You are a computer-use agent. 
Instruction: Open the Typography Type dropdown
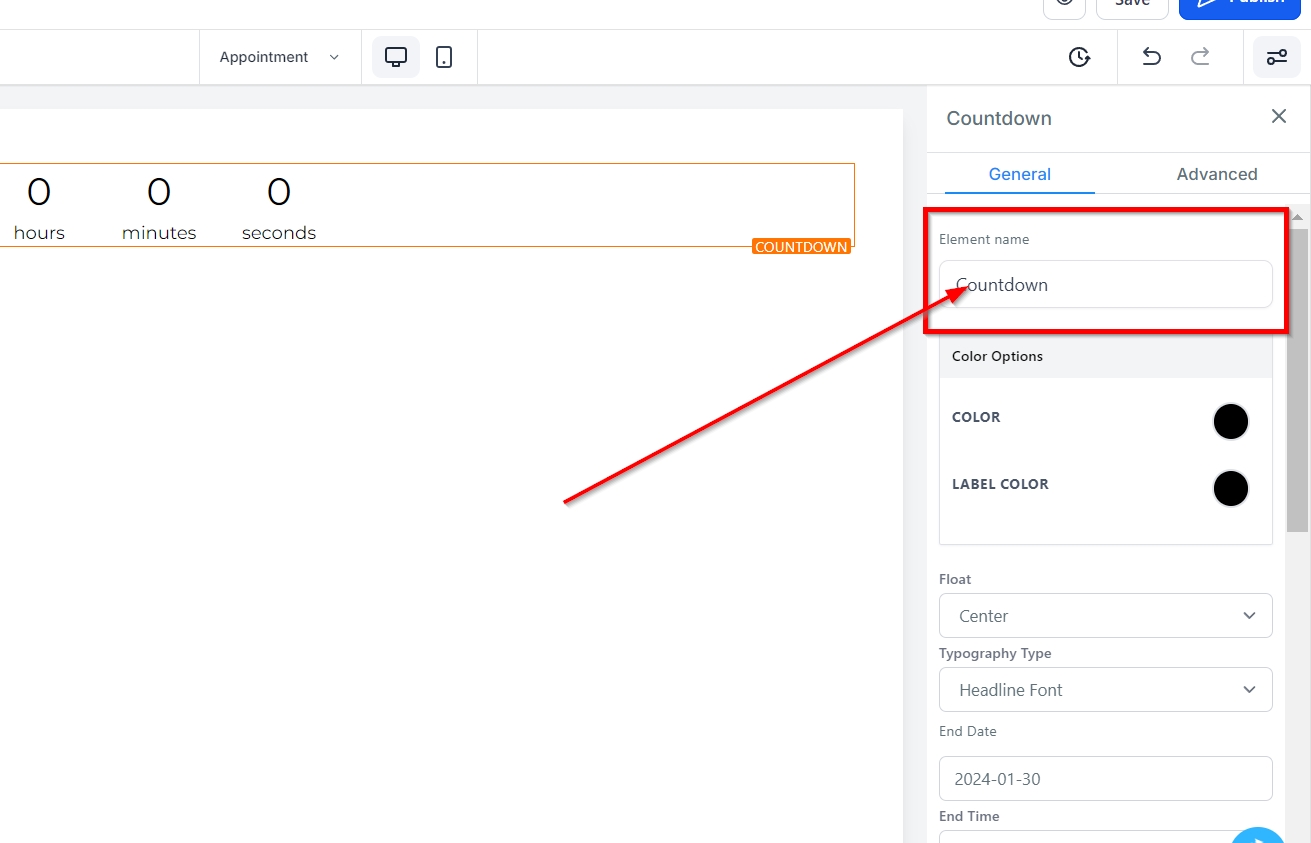(1105, 690)
